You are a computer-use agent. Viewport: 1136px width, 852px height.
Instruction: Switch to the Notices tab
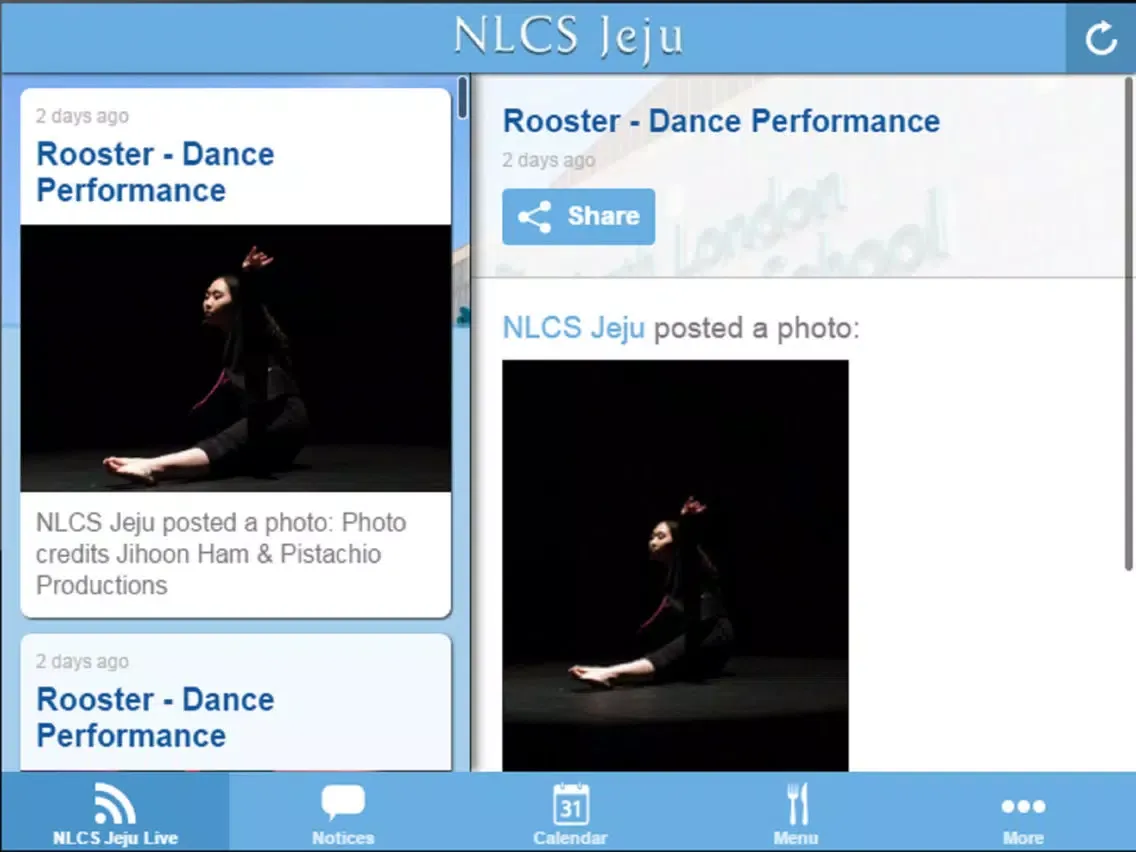[343, 811]
